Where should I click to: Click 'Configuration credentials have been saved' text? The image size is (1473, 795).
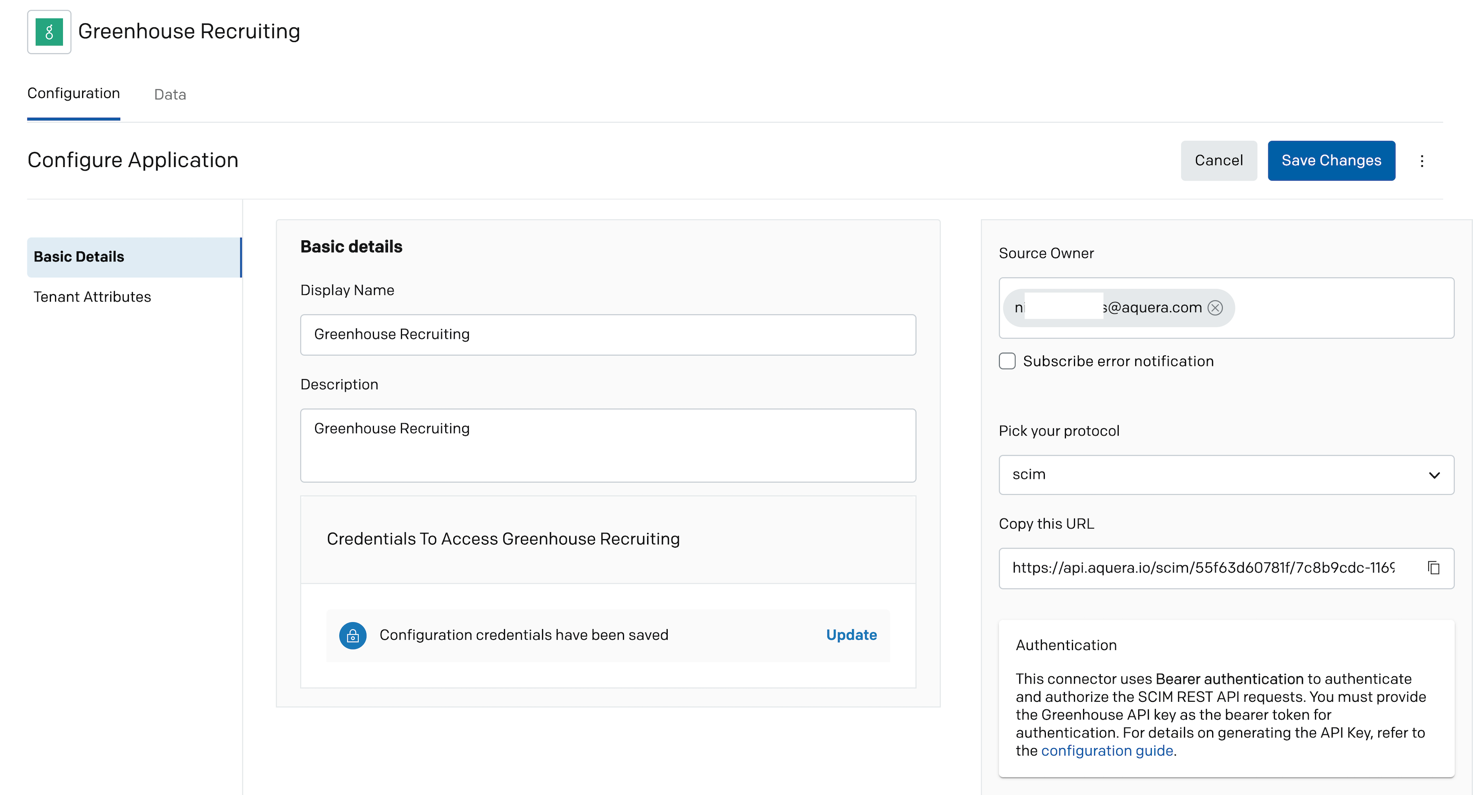click(x=524, y=635)
